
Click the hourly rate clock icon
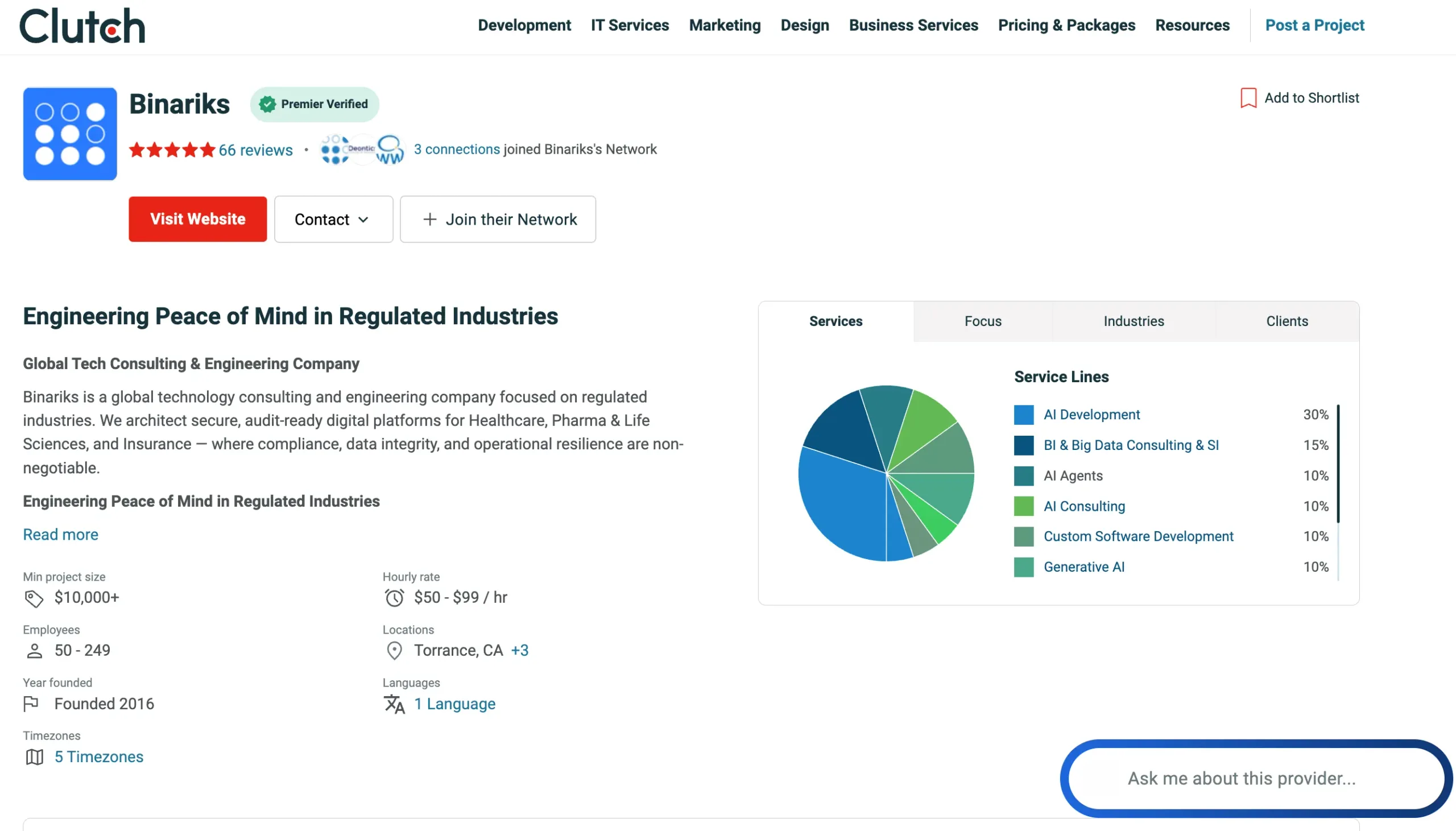click(x=394, y=597)
